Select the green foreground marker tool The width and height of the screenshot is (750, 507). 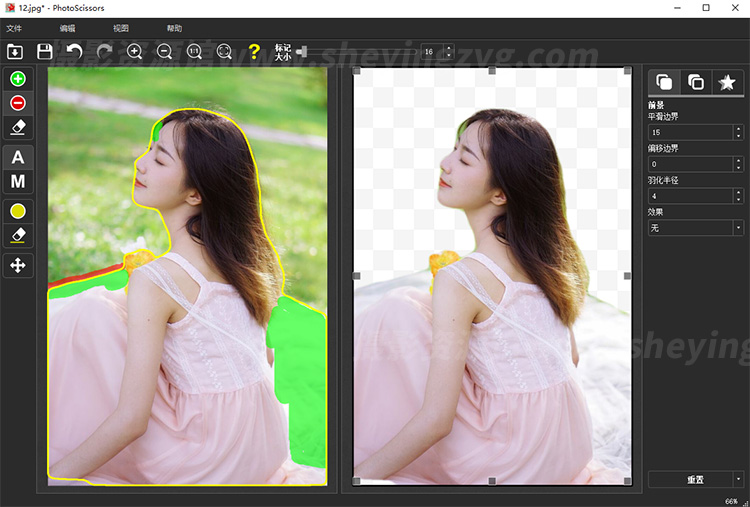(18, 78)
